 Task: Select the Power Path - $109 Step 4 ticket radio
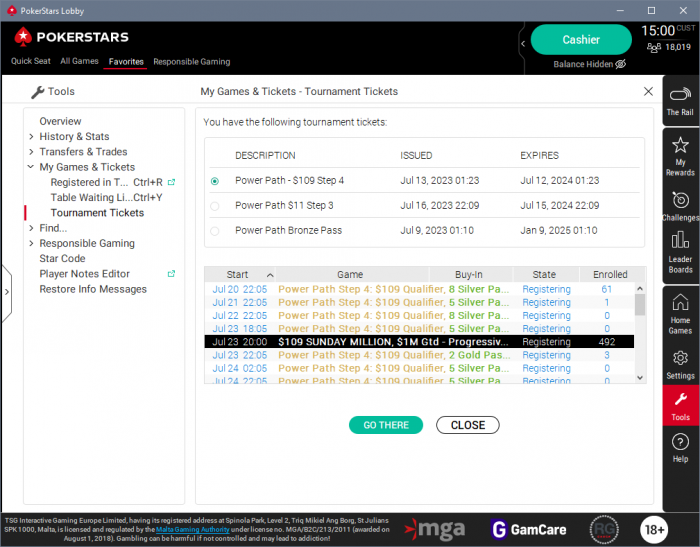215,181
